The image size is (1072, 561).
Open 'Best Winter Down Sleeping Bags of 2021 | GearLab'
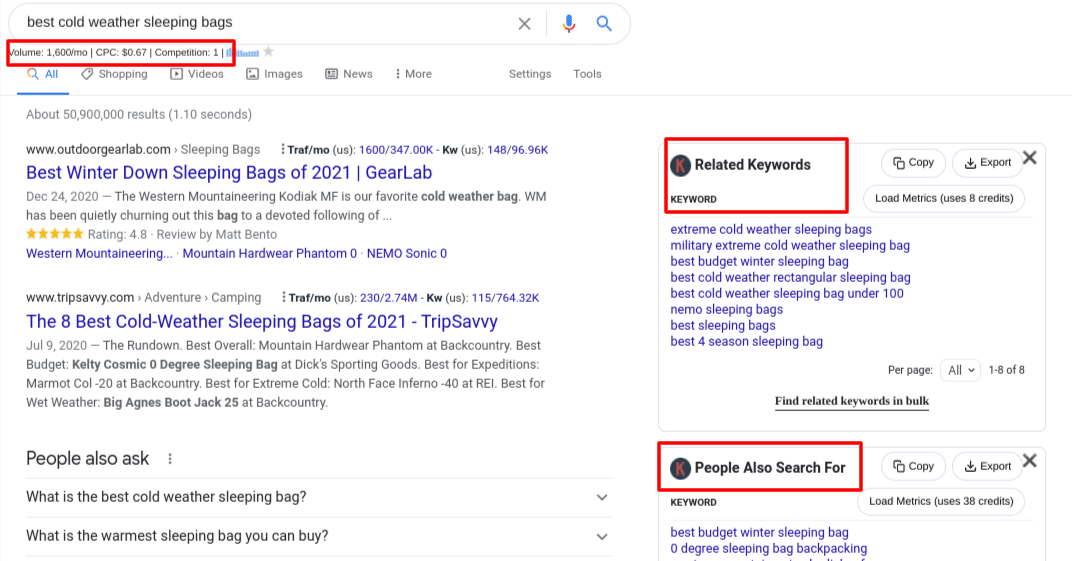(229, 173)
